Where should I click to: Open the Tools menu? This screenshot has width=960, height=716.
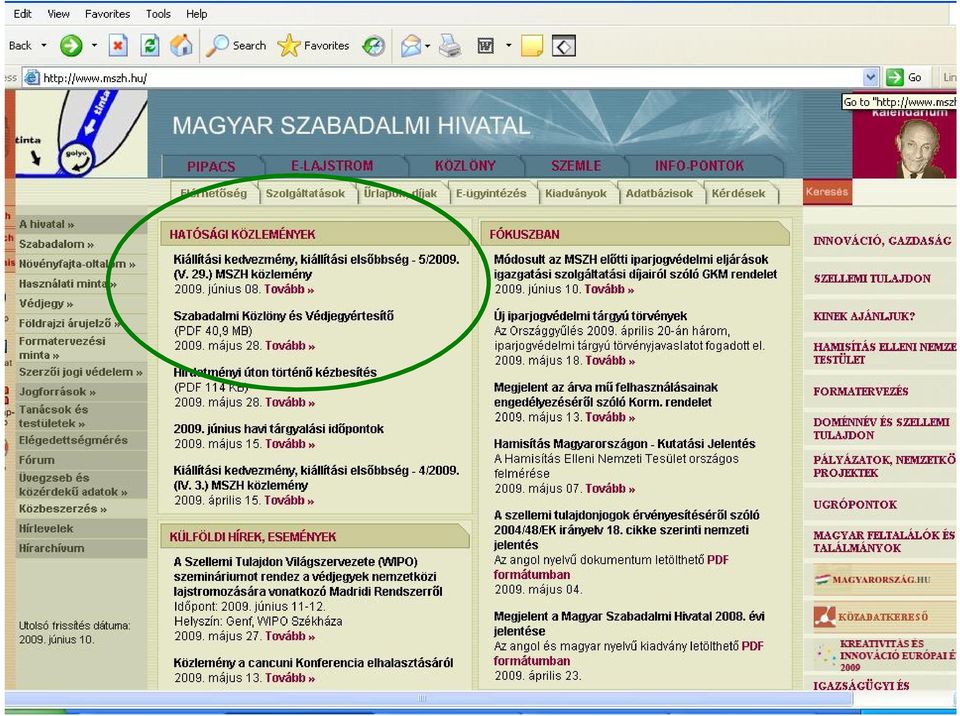coord(158,13)
